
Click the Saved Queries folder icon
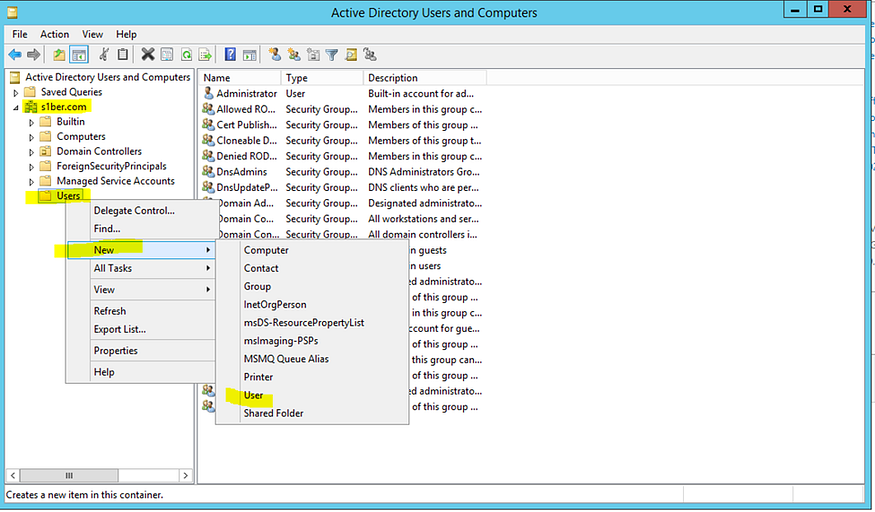[x=30, y=92]
